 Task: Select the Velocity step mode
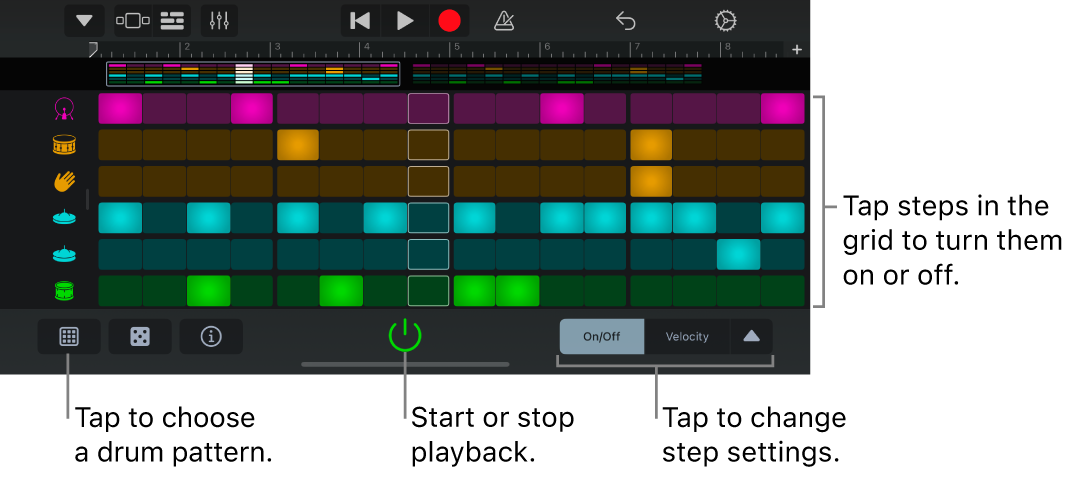coord(687,337)
